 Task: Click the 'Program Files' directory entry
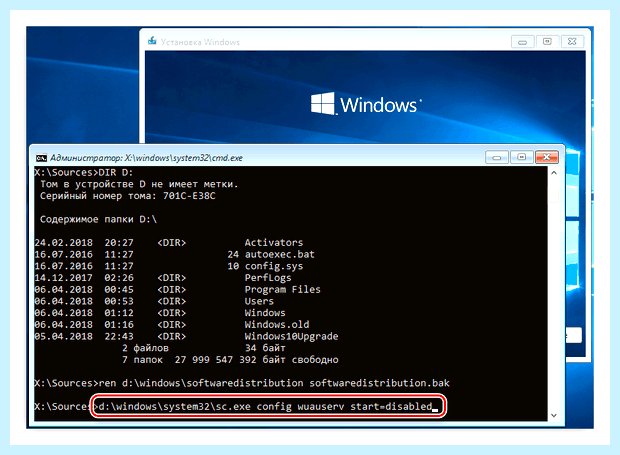(282, 289)
